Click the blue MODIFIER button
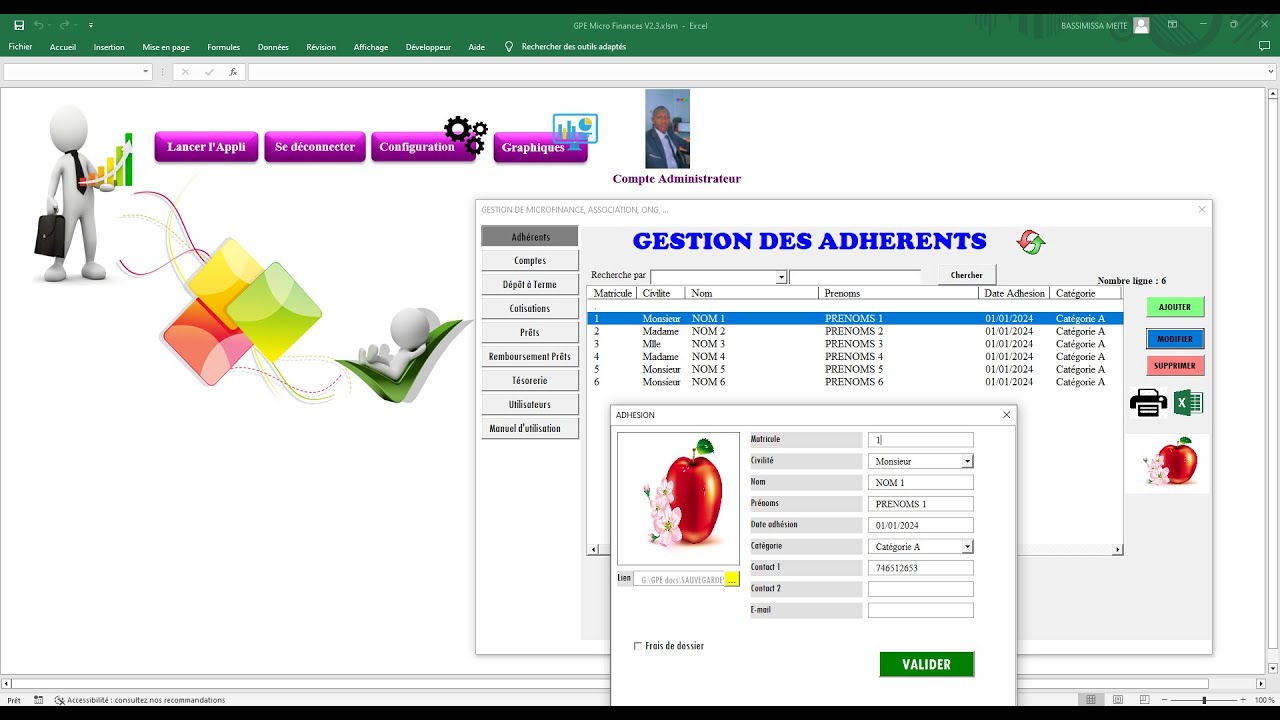1280x720 pixels. tap(1175, 339)
